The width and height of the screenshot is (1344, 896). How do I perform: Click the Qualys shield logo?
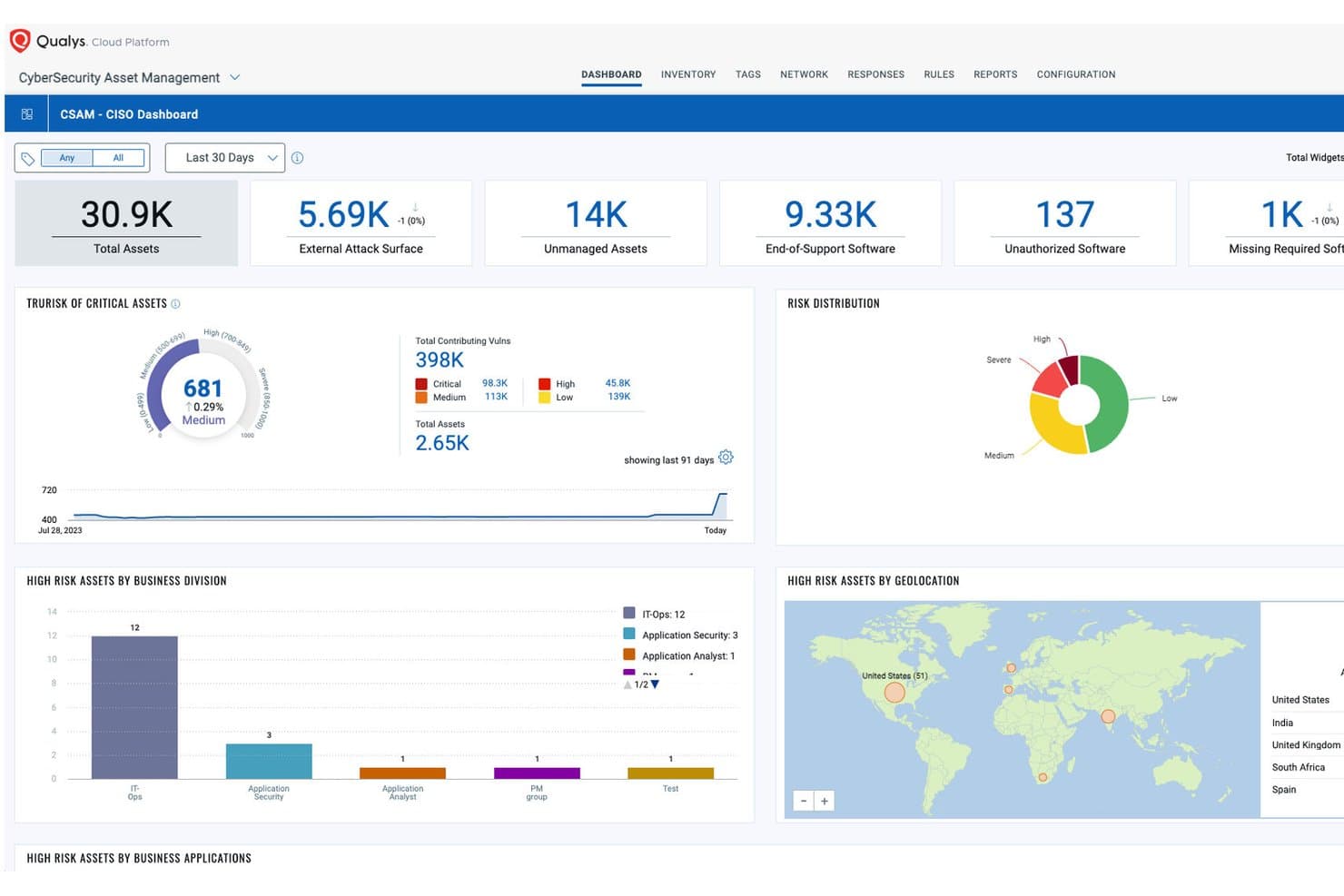click(x=20, y=41)
